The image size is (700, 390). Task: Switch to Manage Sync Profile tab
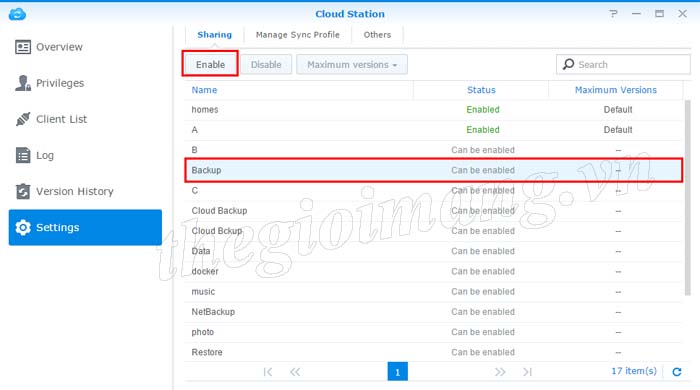point(297,35)
